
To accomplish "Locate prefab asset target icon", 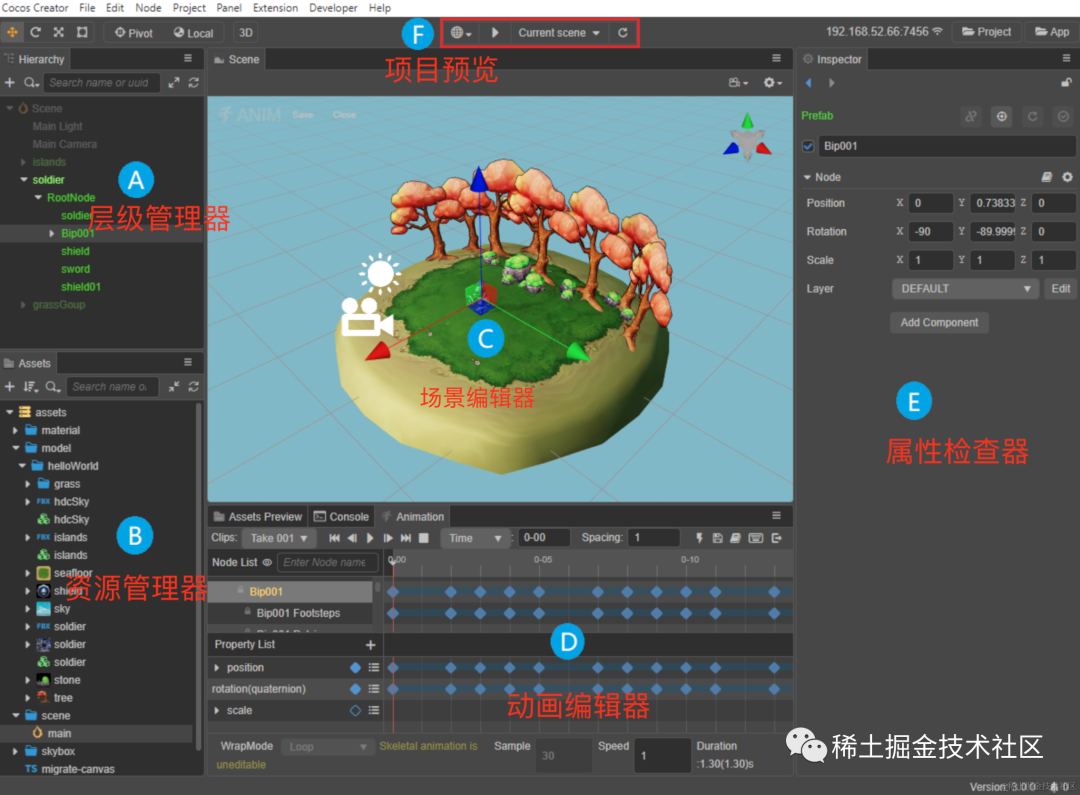I will pyautogui.click(x=1001, y=116).
